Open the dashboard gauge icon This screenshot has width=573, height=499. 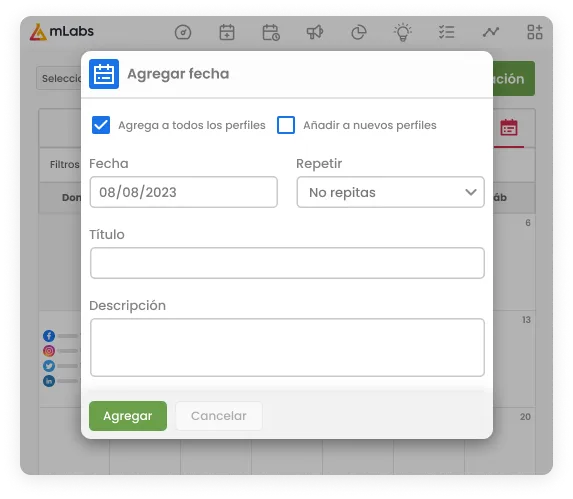[183, 32]
